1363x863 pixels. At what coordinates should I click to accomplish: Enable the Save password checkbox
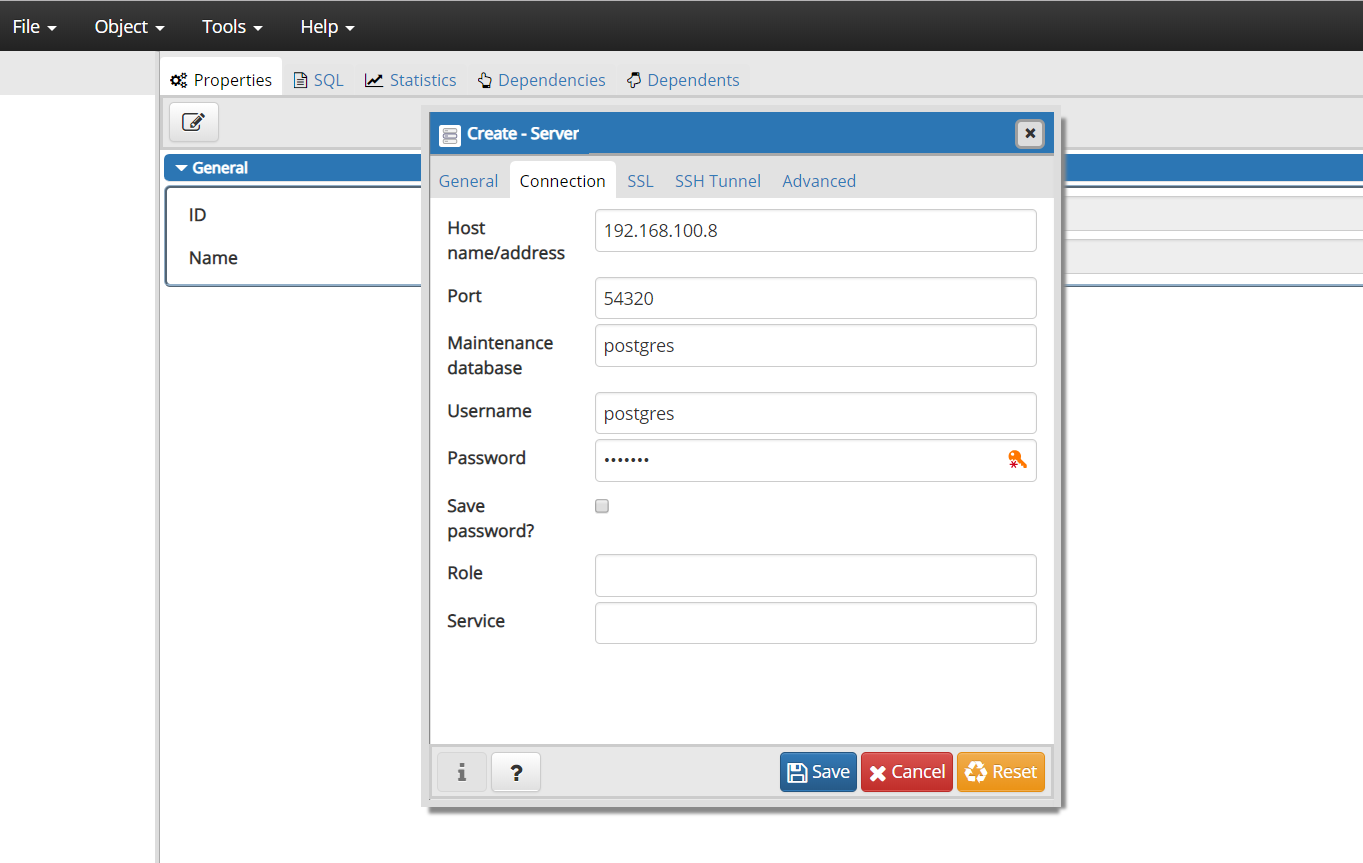click(601, 506)
